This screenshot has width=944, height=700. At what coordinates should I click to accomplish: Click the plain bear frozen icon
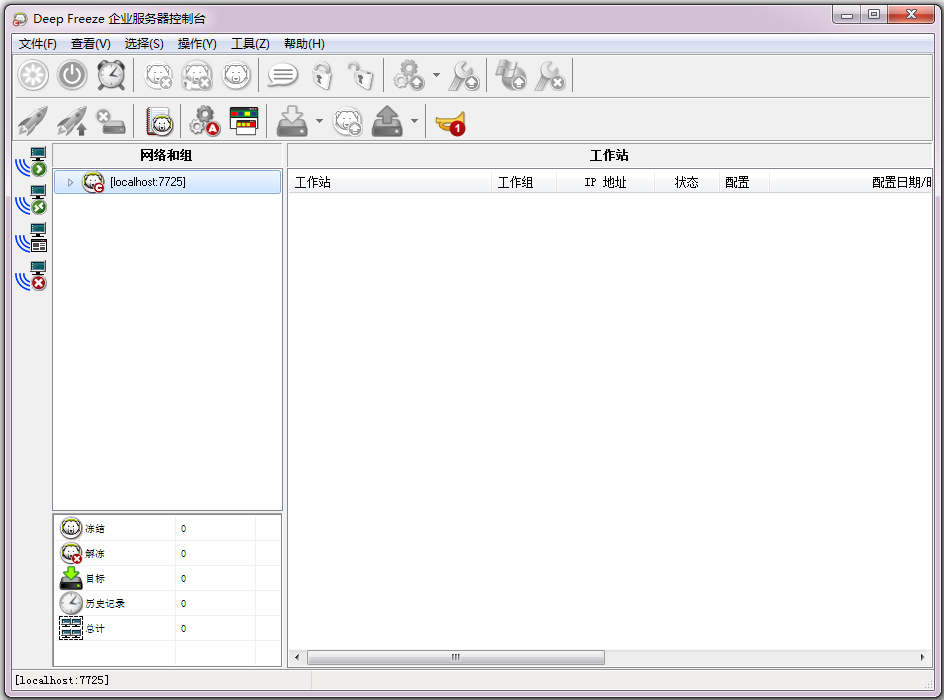(x=236, y=76)
